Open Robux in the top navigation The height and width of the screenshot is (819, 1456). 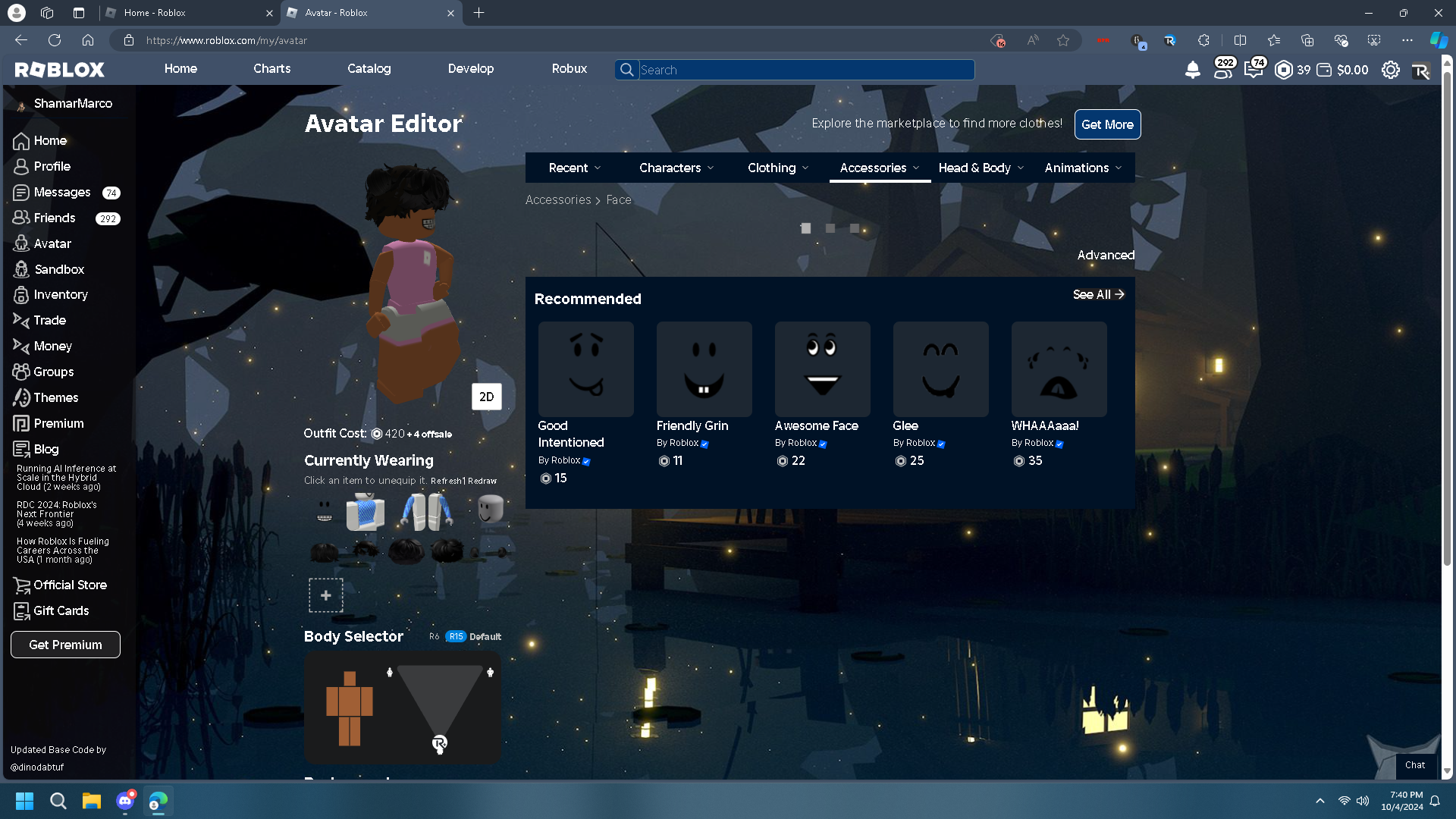pos(570,69)
